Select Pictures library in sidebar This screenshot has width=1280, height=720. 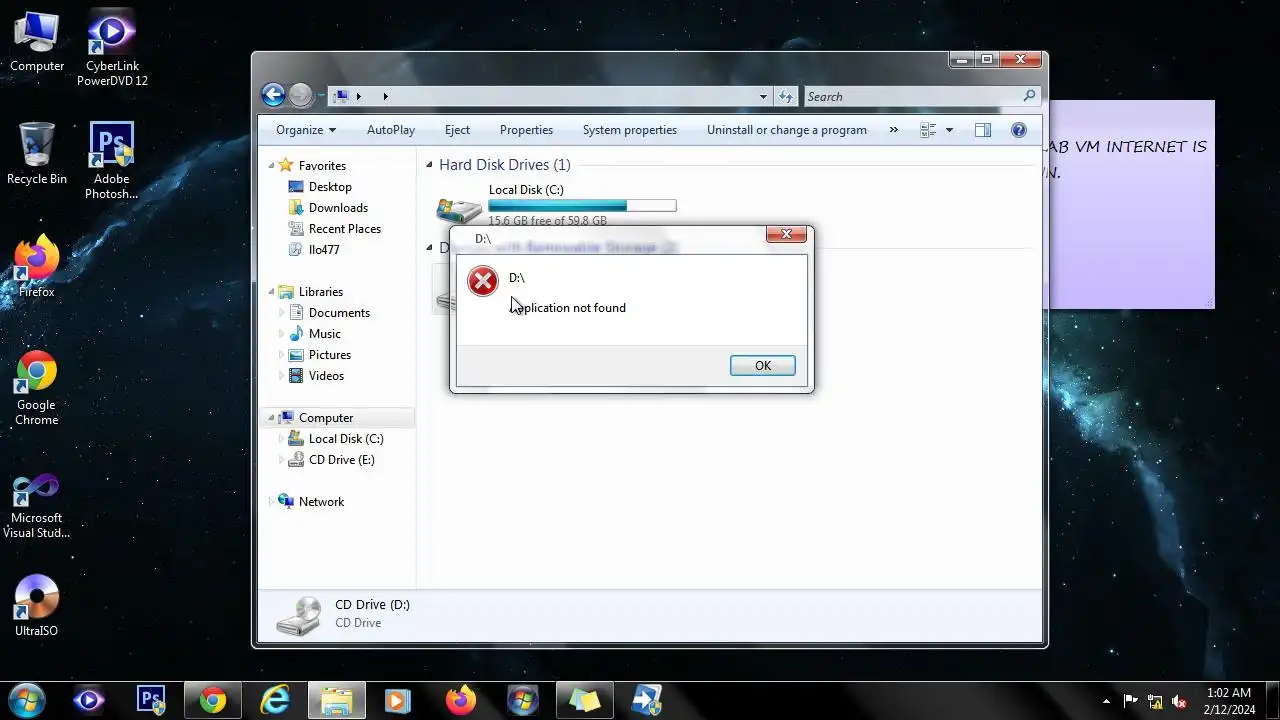pyautogui.click(x=329, y=355)
